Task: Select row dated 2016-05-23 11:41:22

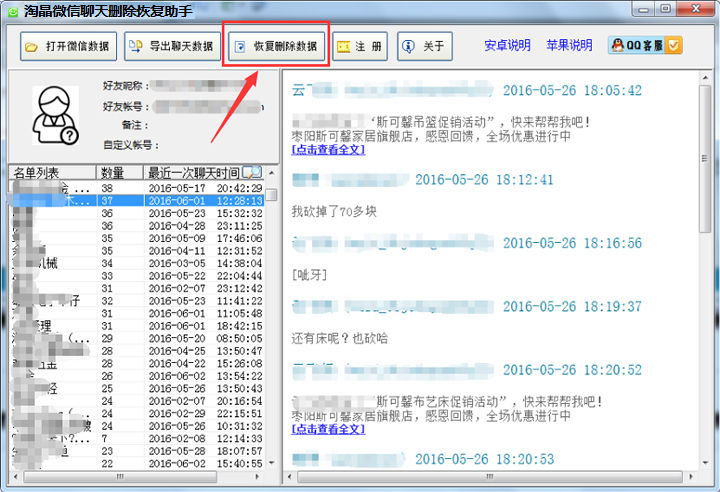Action: (x=137, y=301)
